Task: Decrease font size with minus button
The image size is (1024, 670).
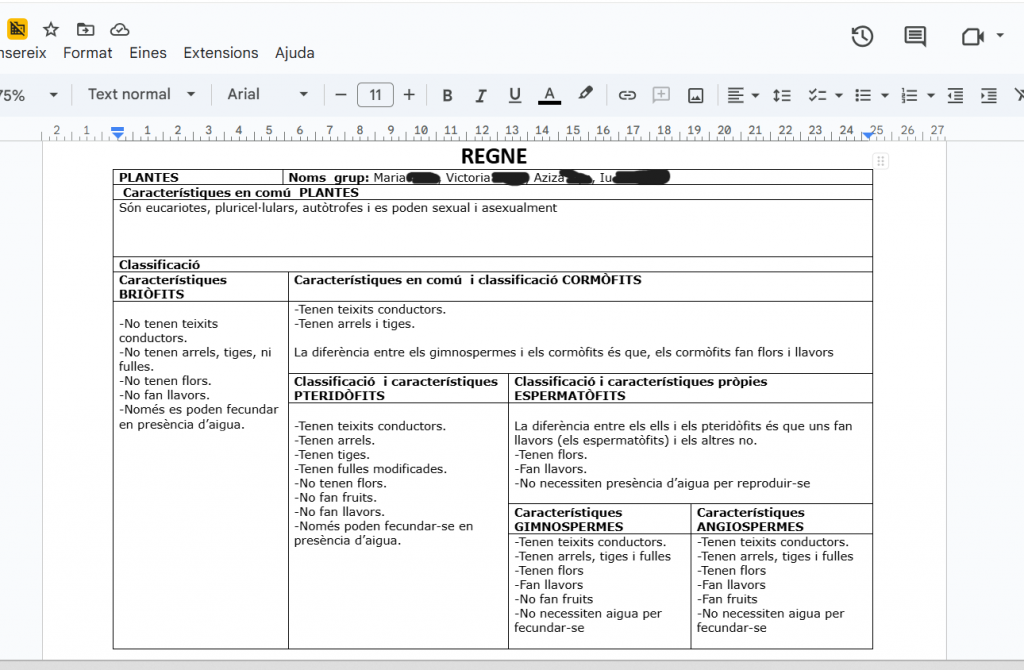Action: click(x=341, y=95)
